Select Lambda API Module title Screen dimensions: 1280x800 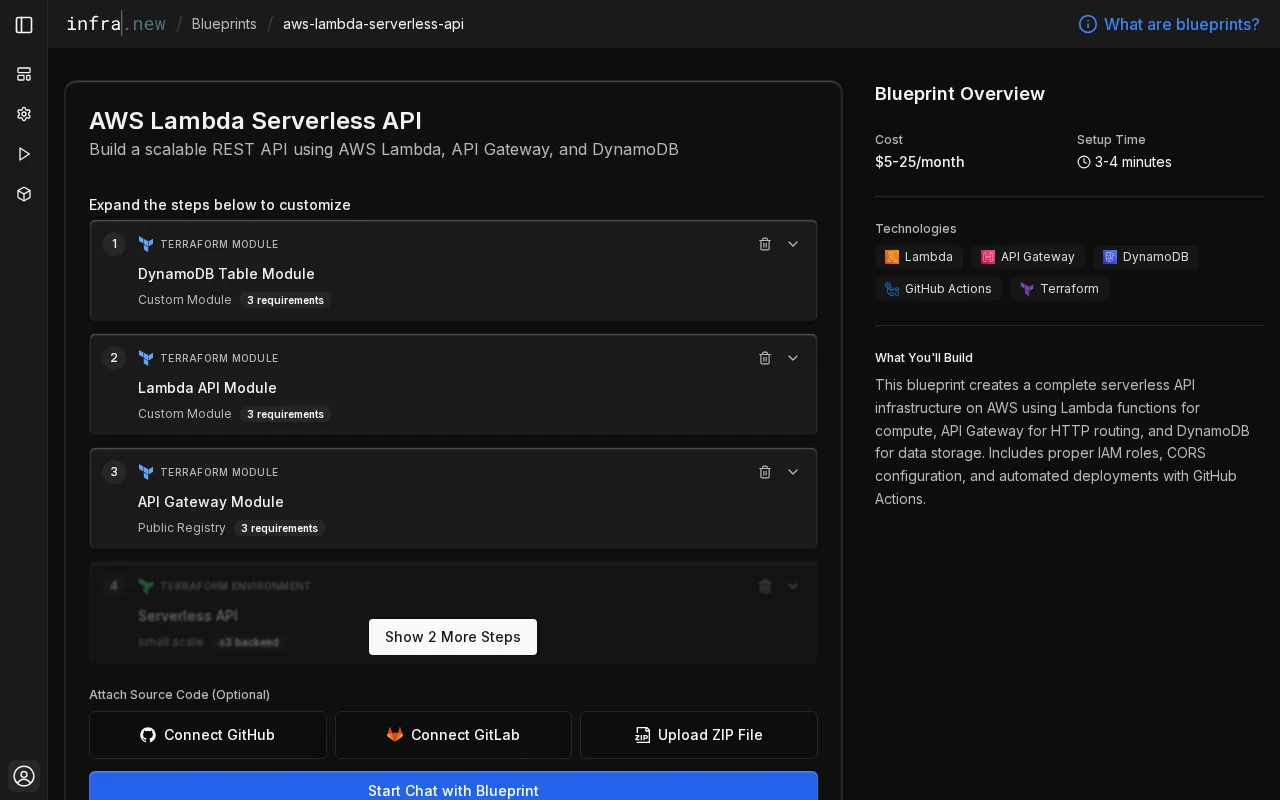[x=207, y=388]
